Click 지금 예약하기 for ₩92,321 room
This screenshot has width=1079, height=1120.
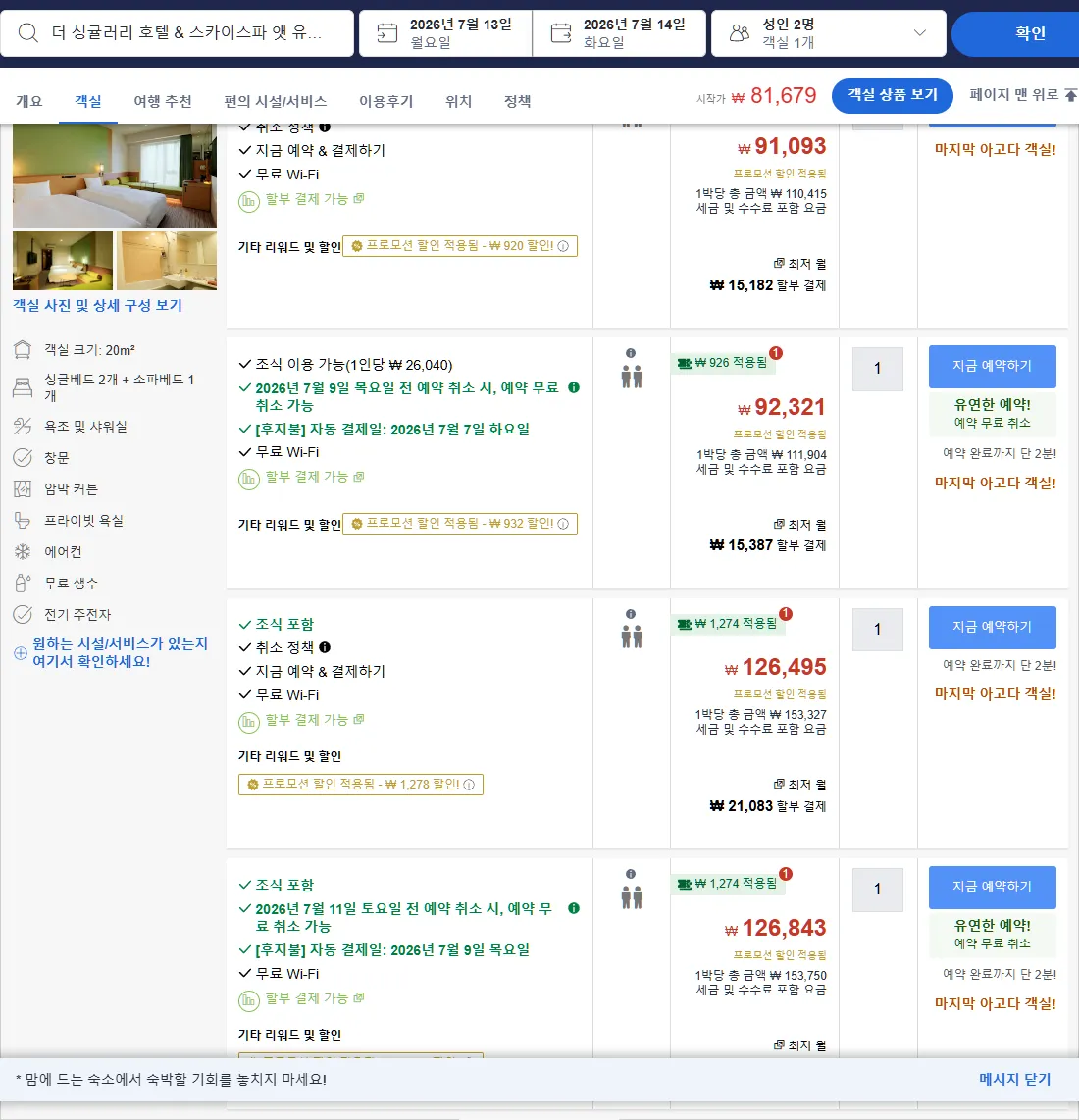coord(992,367)
